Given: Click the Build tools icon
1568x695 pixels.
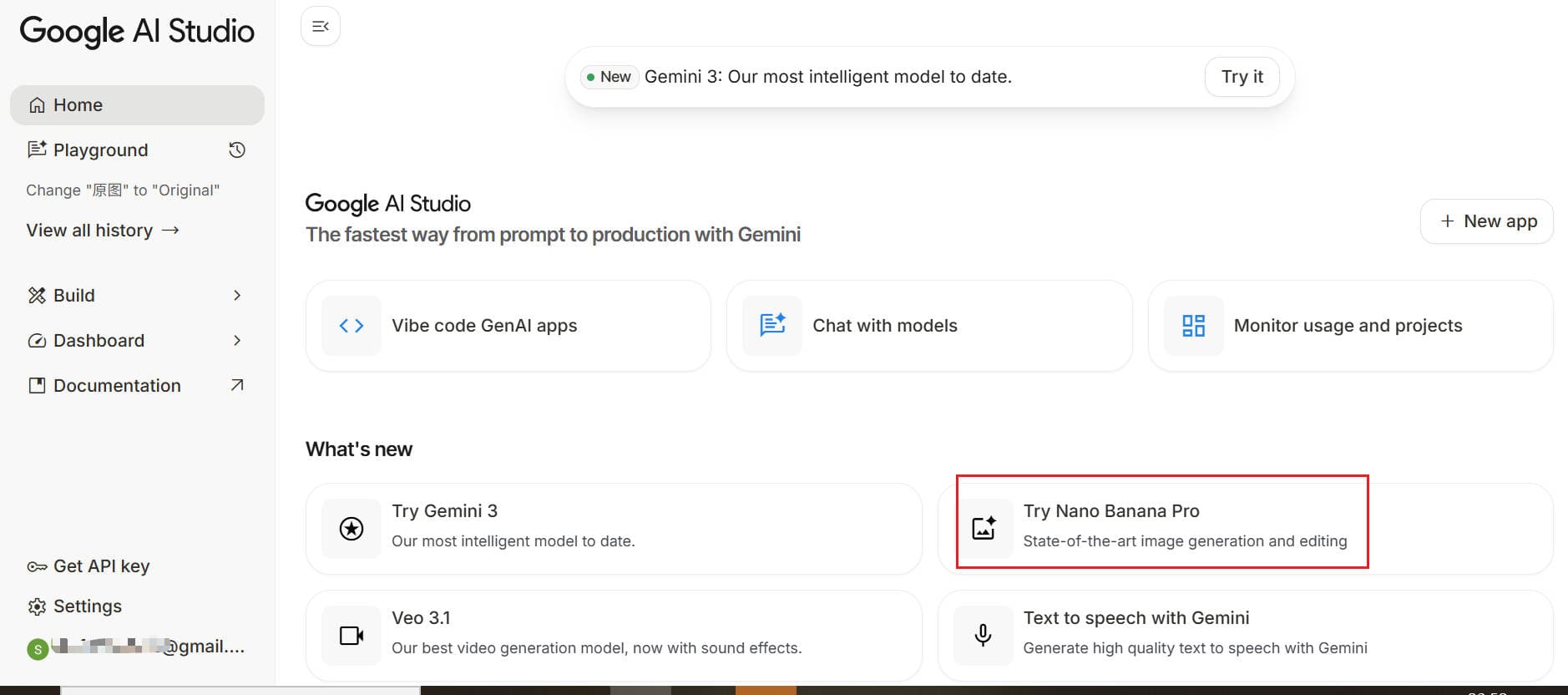Looking at the screenshot, I should click(x=37, y=296).
